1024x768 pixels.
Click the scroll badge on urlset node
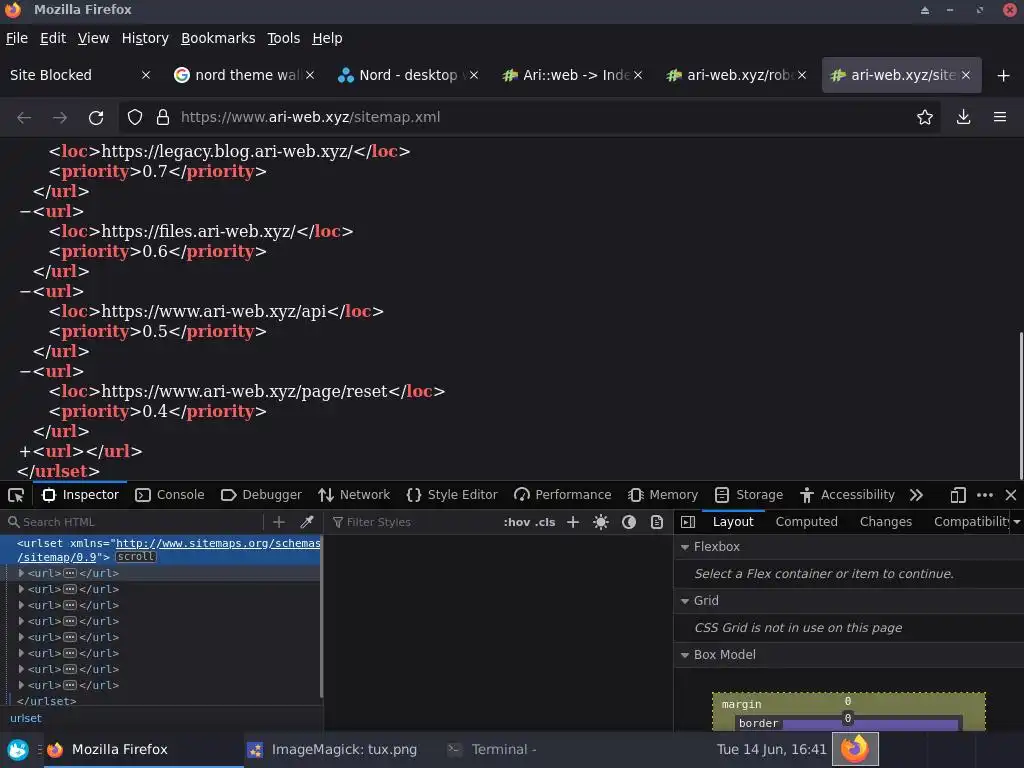136,556
